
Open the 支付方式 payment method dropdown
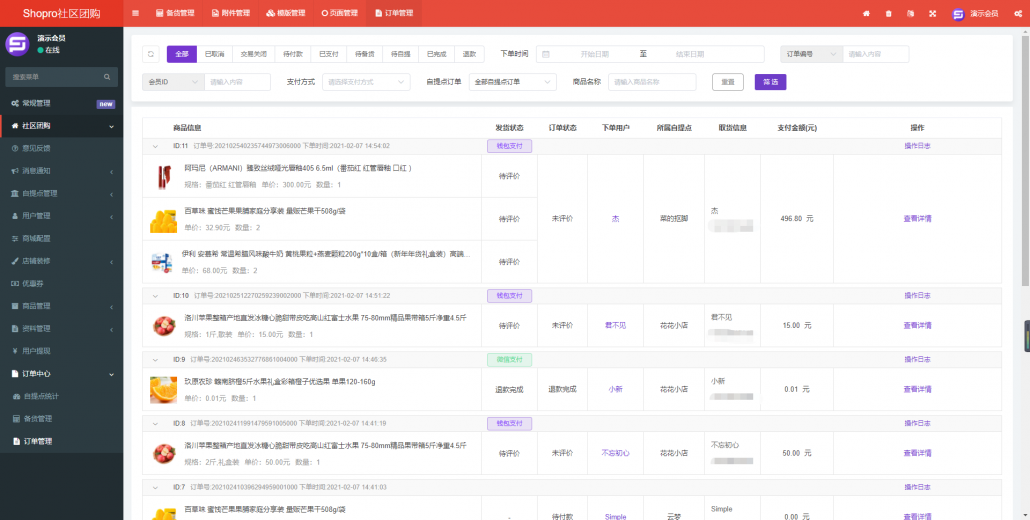coord(365,82)
